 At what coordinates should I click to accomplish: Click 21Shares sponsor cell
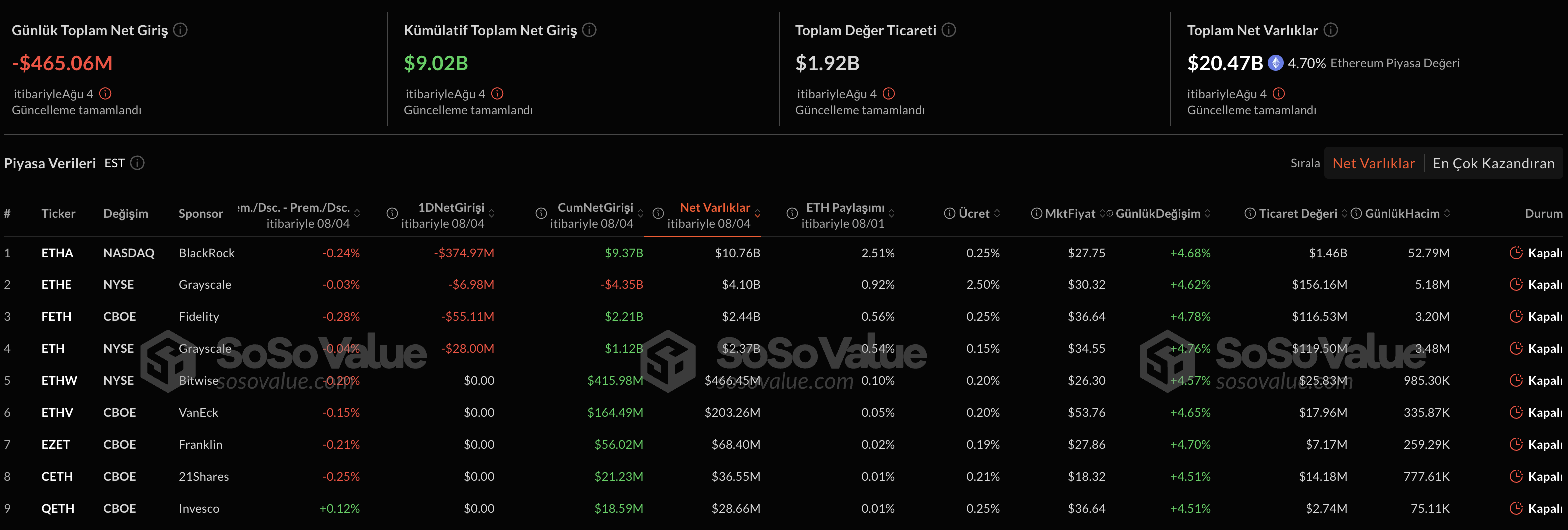coord(203,476)
